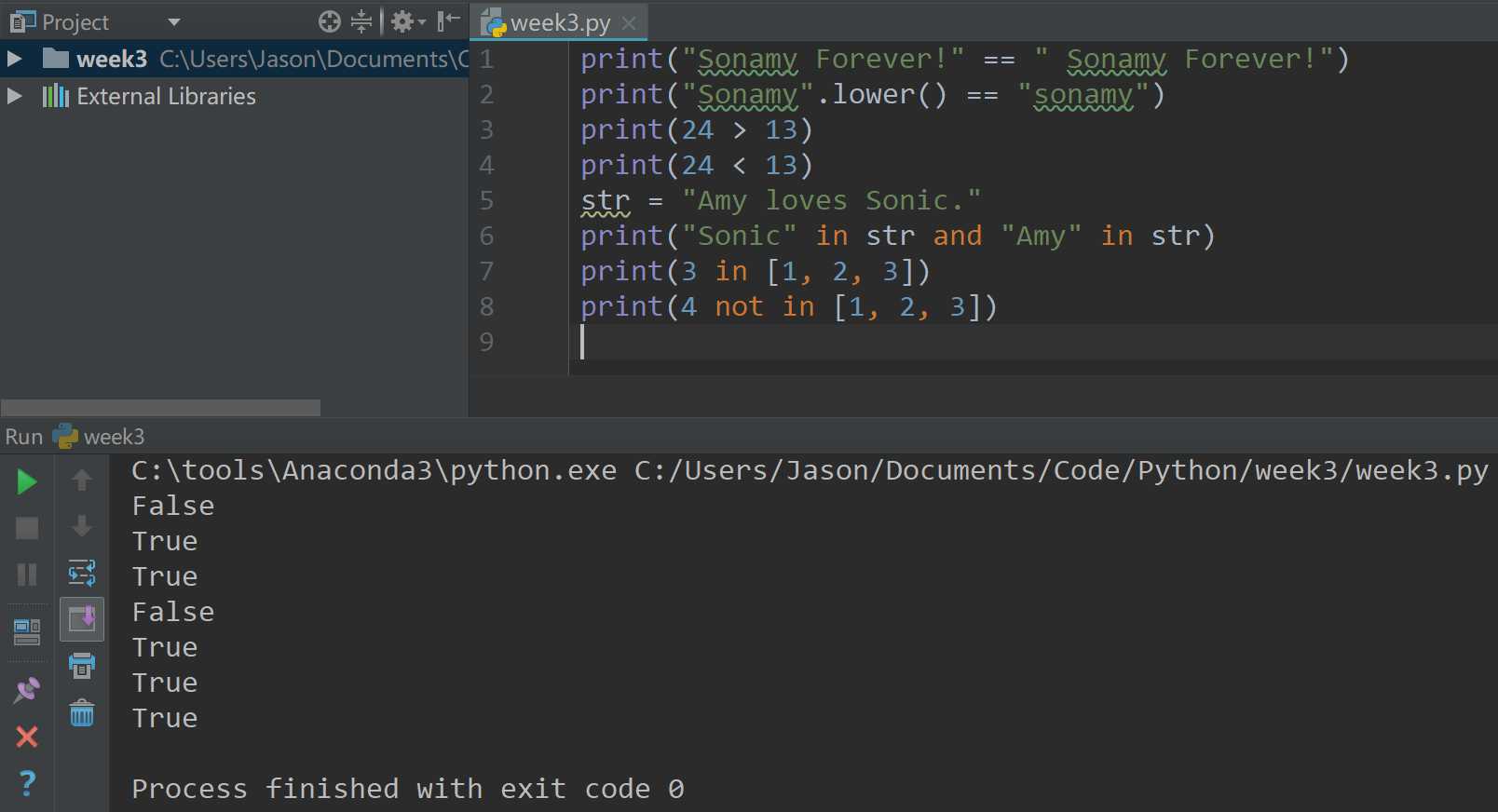Click line number 5 in the gutter
Viewport: 1498px width, 812px height.
486,200
